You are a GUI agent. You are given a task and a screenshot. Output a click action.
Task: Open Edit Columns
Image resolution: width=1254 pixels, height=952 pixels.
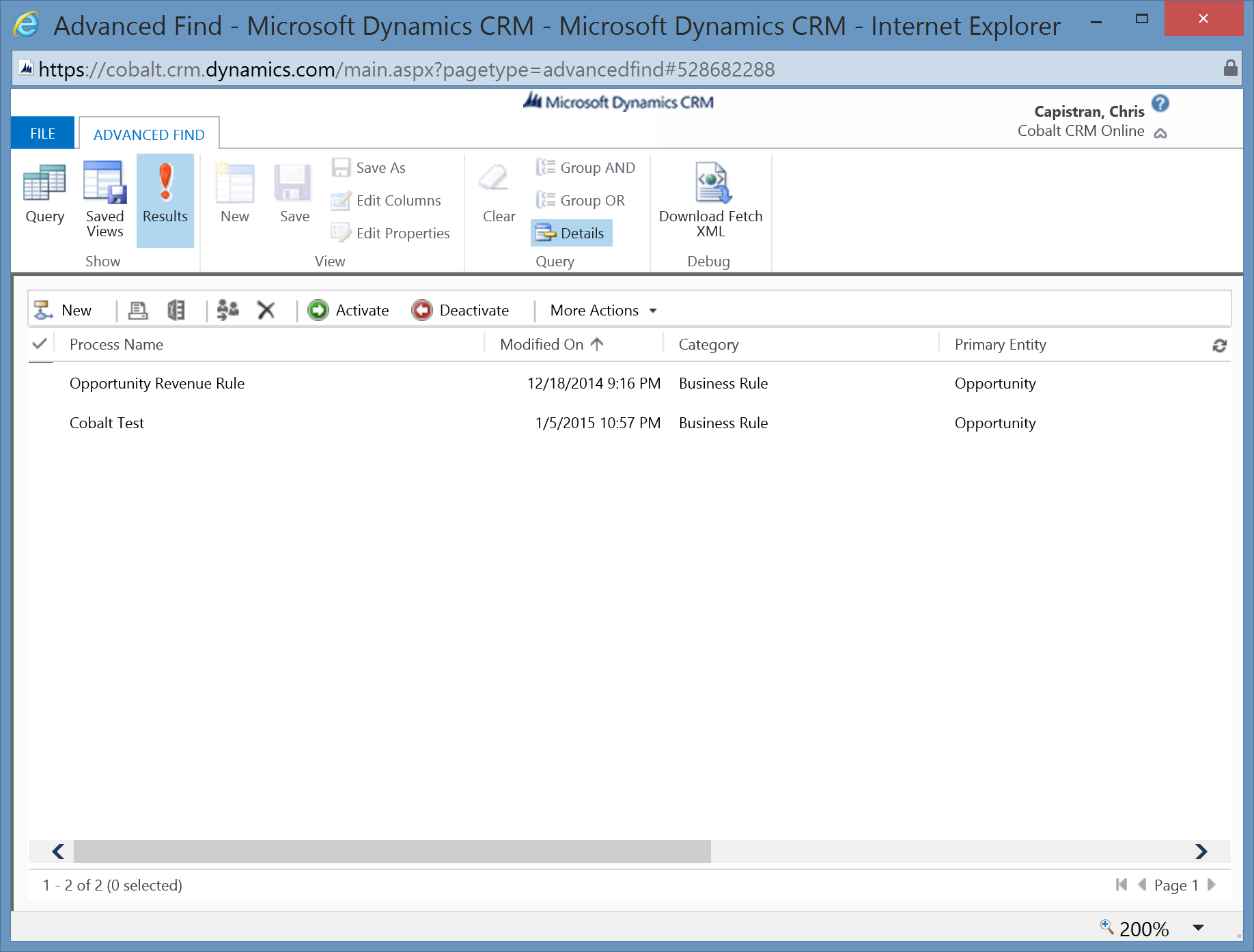pyautogui.click(x=387, y=200)
